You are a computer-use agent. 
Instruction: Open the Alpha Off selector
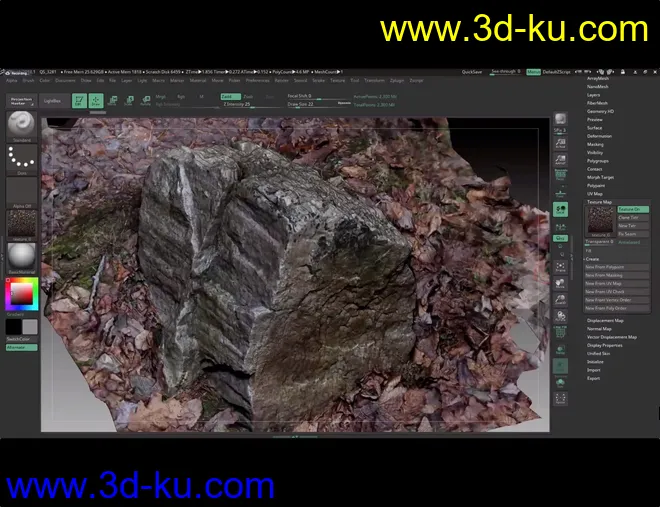tap(21, 192)
